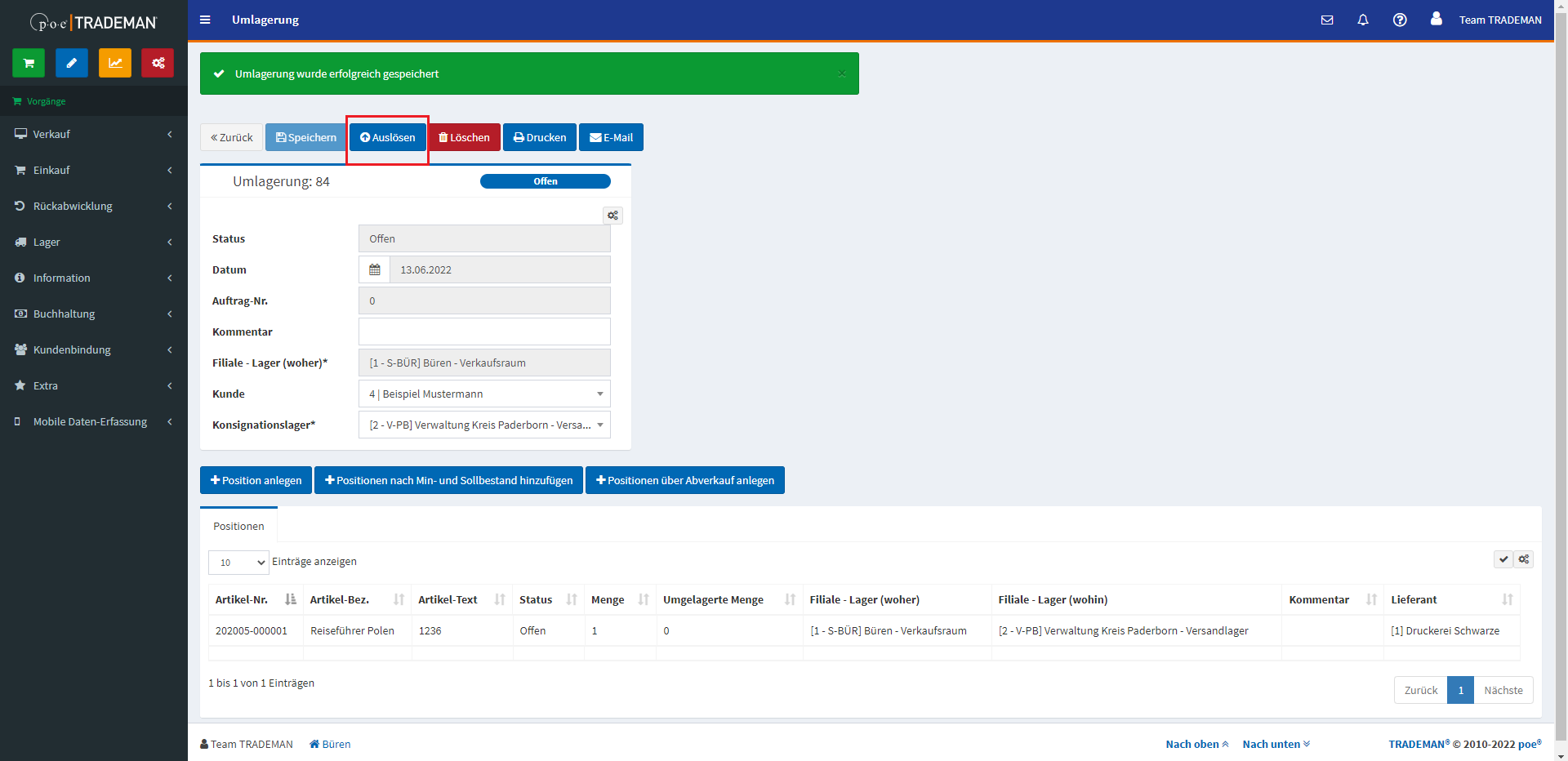The image size is (1568, 761).
Task: Open the mail envelope icon in header
Action: [1327, 20]
